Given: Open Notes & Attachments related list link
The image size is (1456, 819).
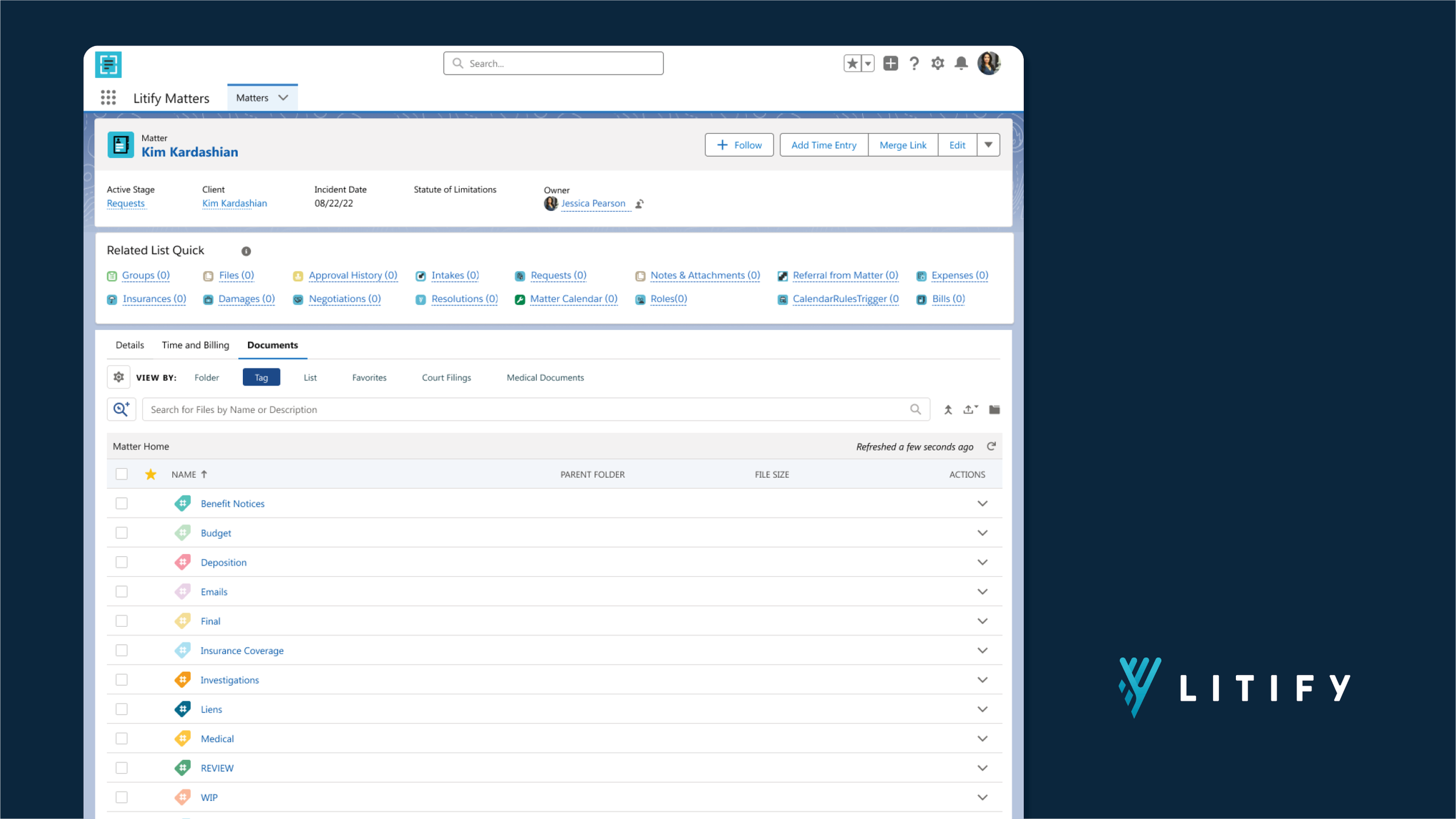Looking at the screenshot, I should (705, 275).
